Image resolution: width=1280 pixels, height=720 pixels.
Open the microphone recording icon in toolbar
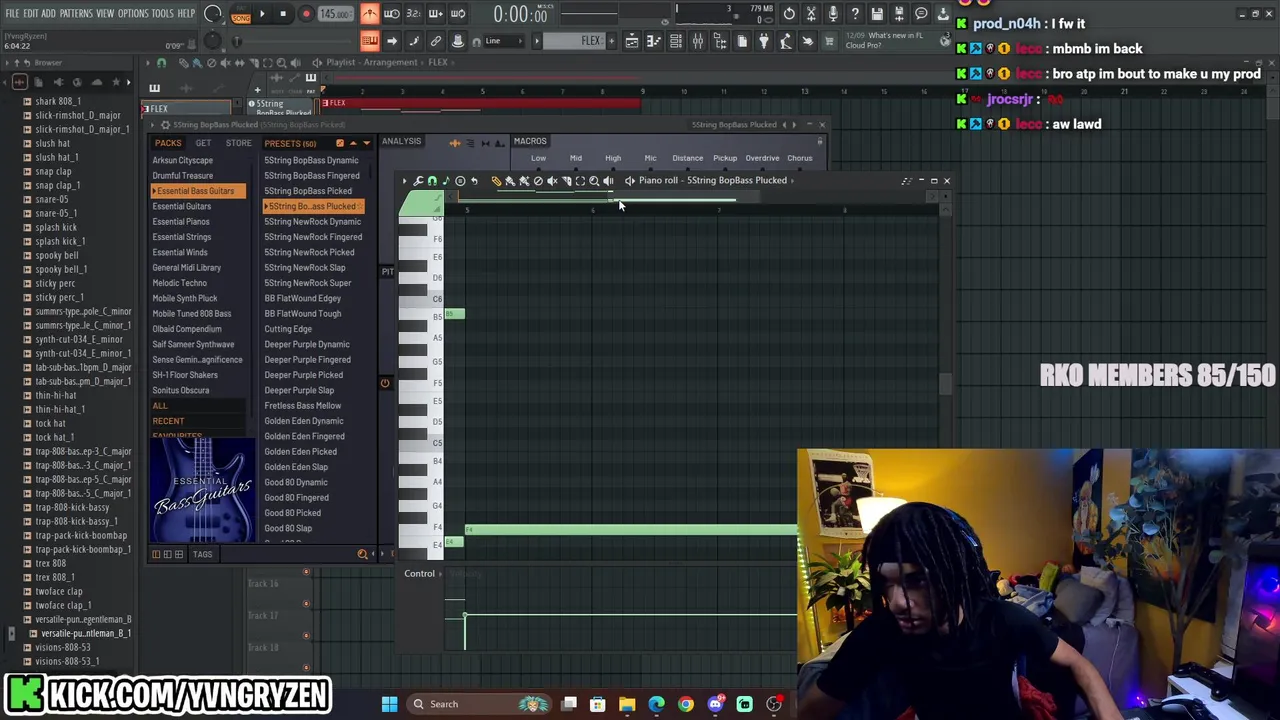pyautogui.click(x=833, y=14)
